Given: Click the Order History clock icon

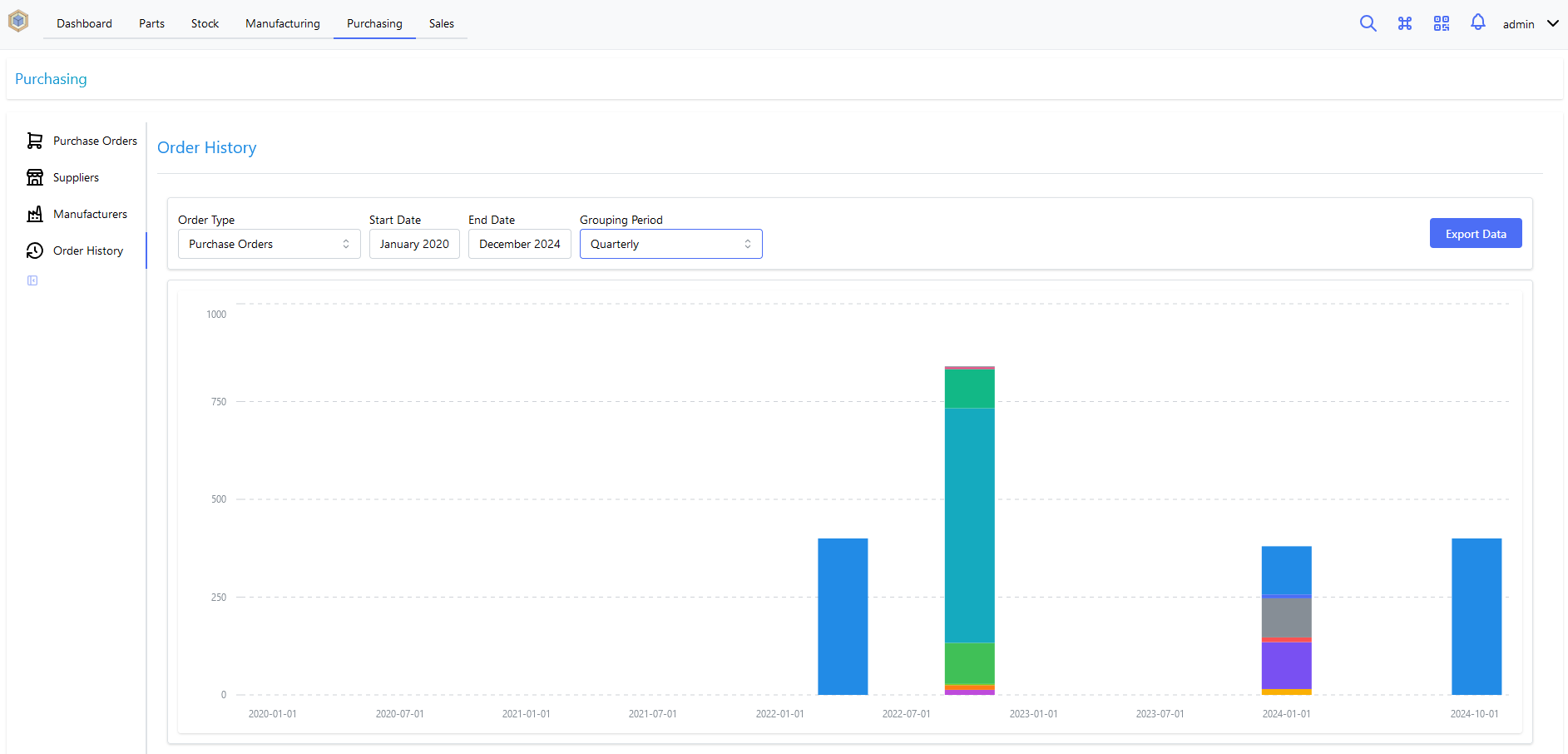Looking at the screenshot, I should point(35,251).
